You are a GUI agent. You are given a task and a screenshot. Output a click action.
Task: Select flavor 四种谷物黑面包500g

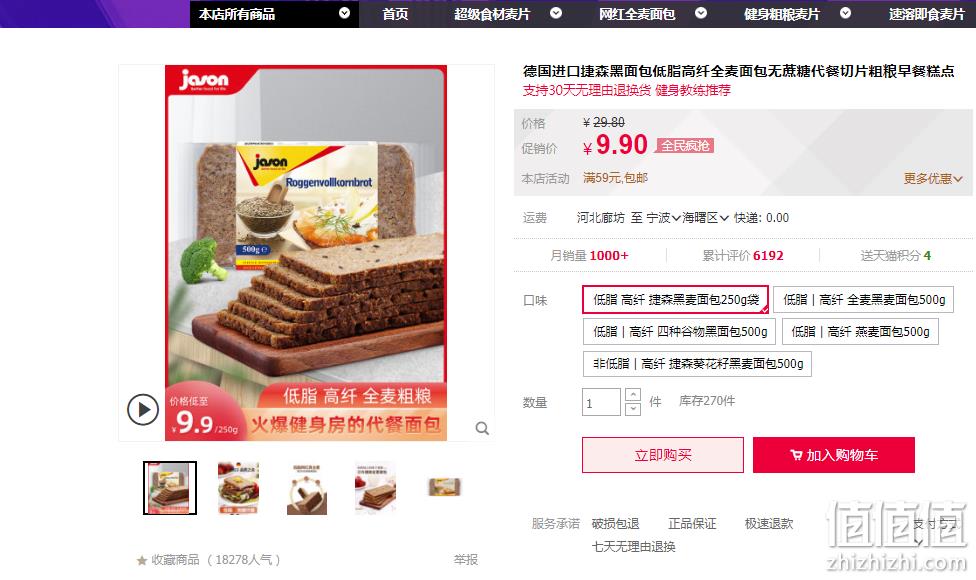coord(679,332)
